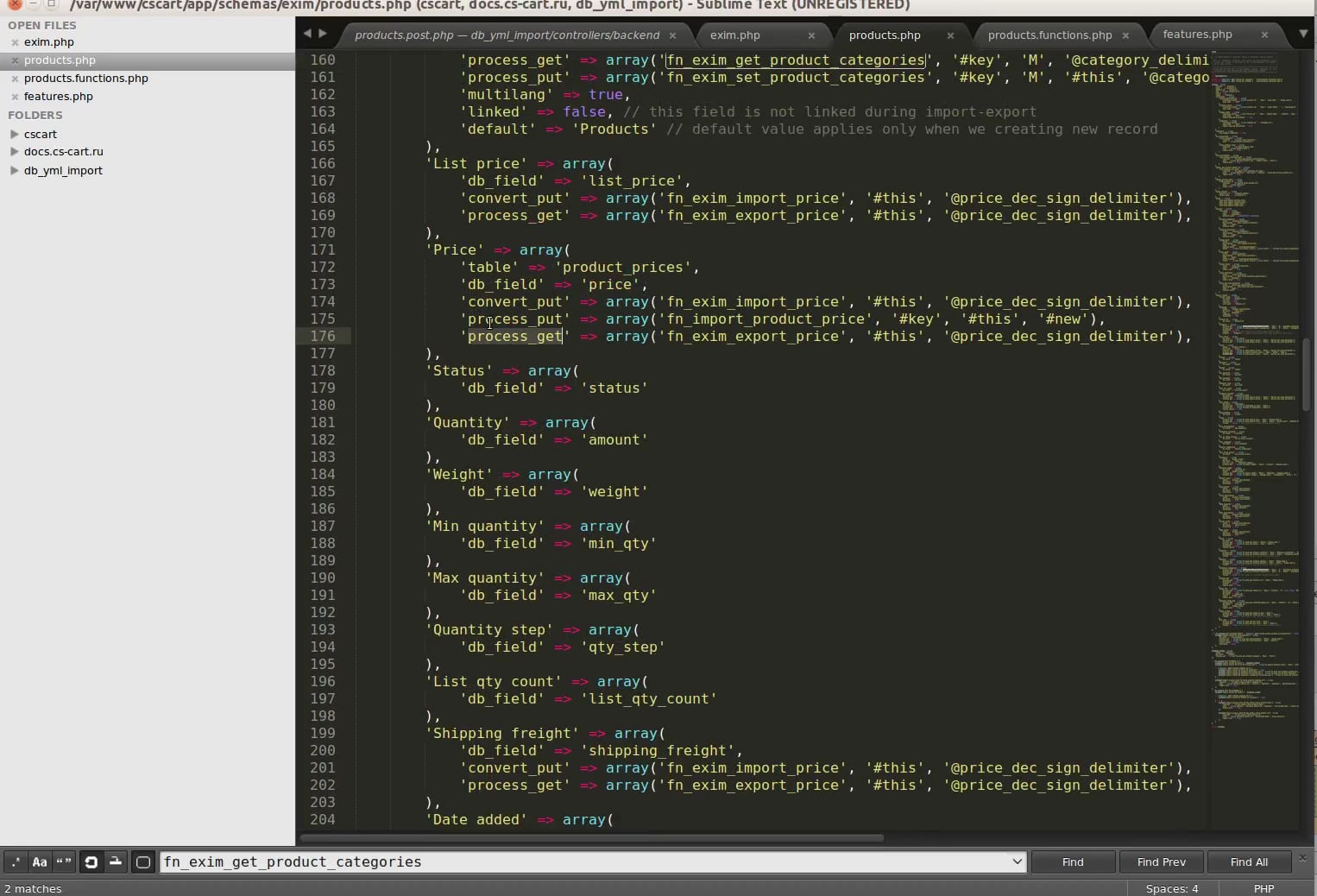Close the features.php tab
The image size is (1317, 896).
[1264, 35]
